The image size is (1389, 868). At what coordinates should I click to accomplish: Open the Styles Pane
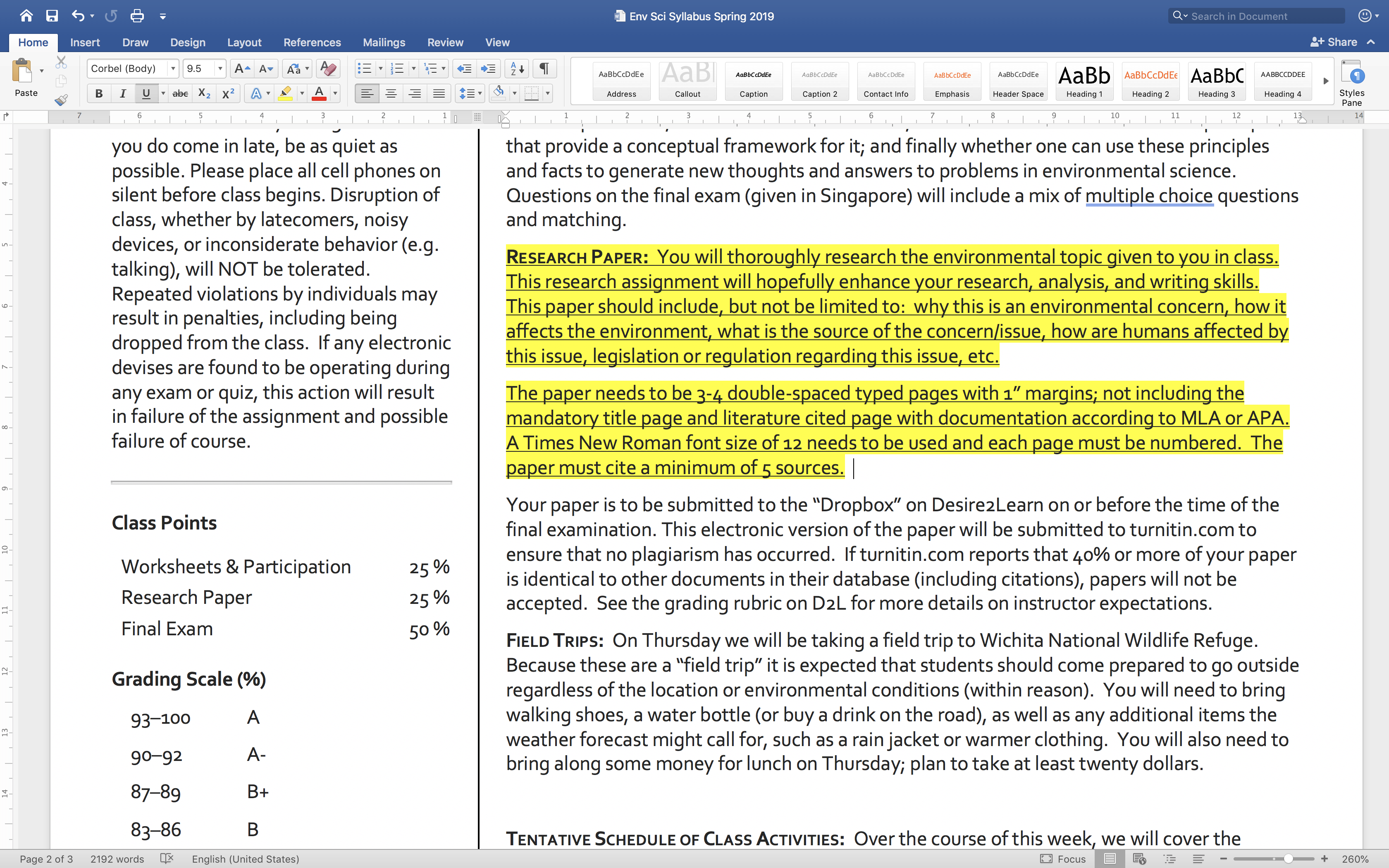pos(1352,83)
